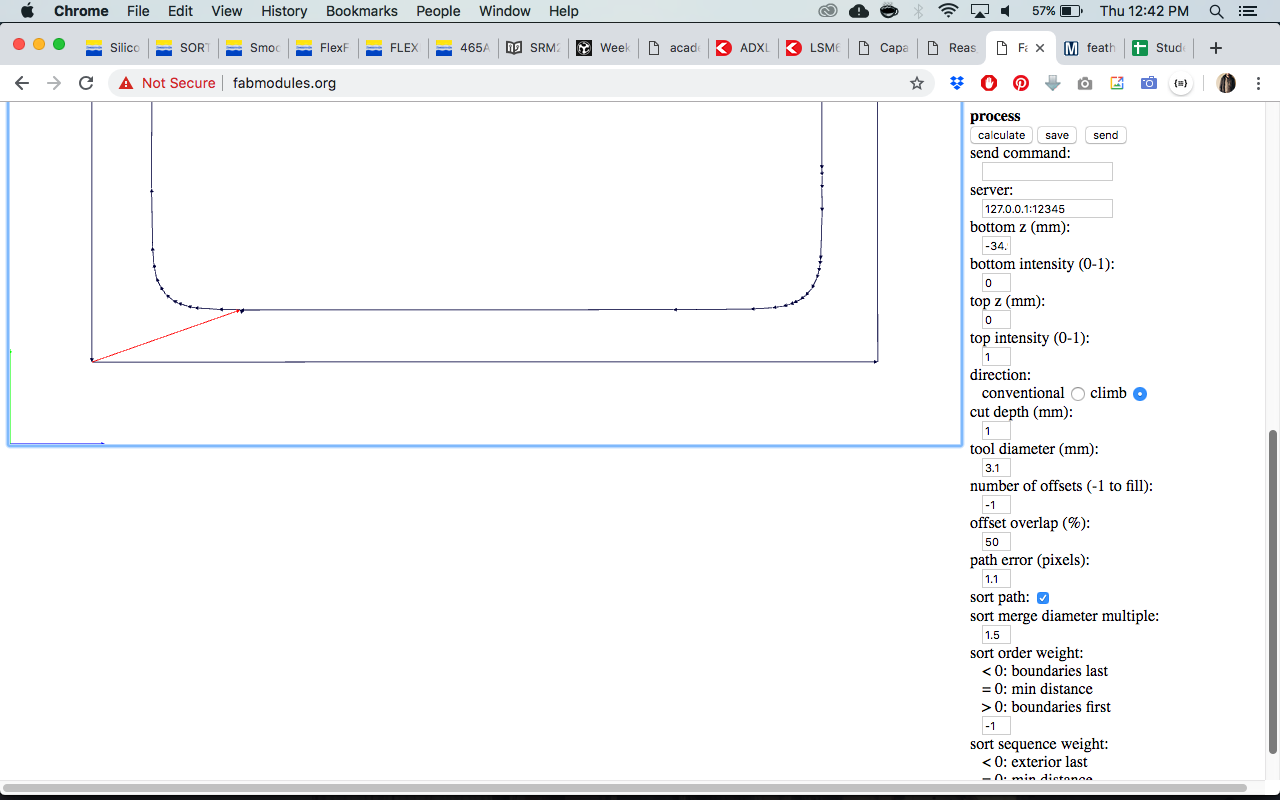The image size is (1280, 800).
Task: Open the File menu
Action: (138, 11)
